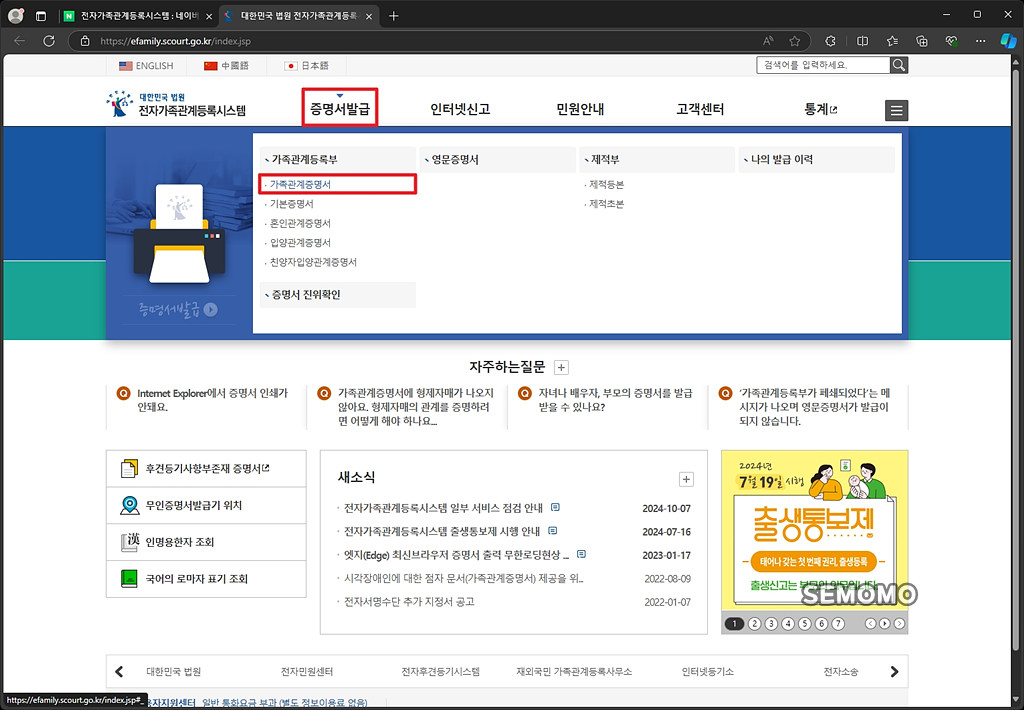Click the home logo 전자가족관계등록시스템

[x=176, y=105]
